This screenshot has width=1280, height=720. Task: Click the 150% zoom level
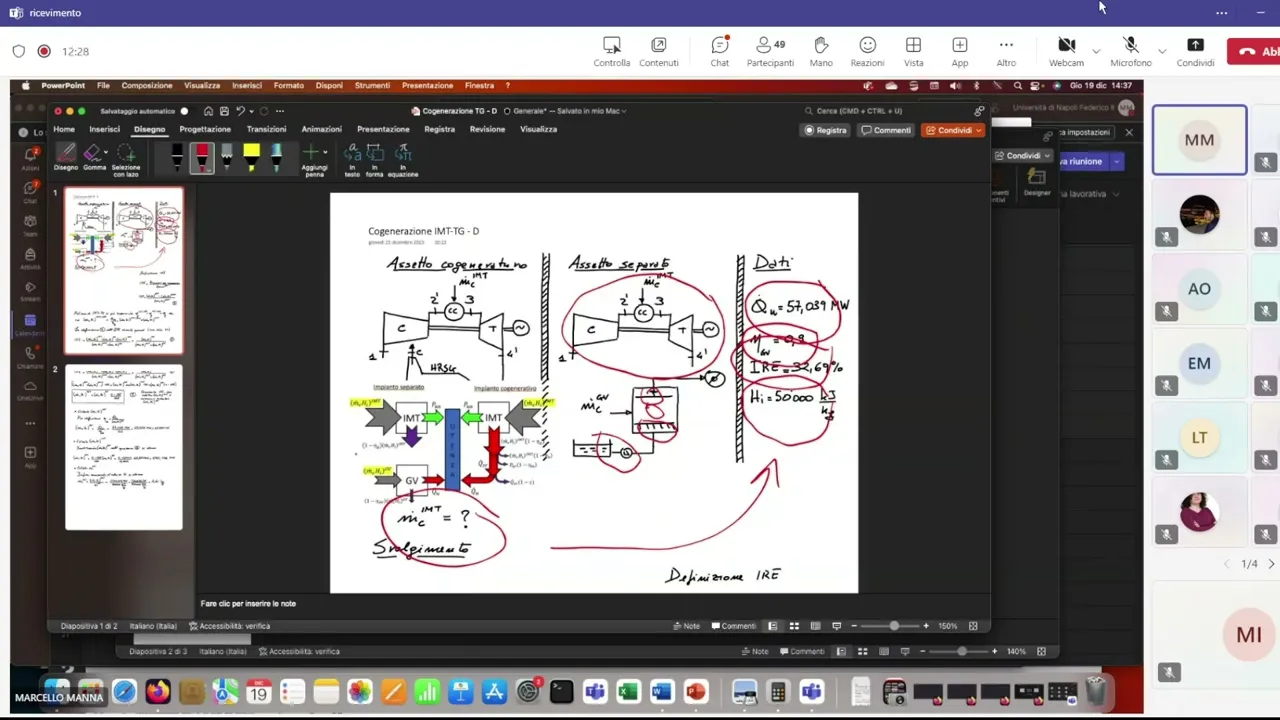(x=947, y=626)
